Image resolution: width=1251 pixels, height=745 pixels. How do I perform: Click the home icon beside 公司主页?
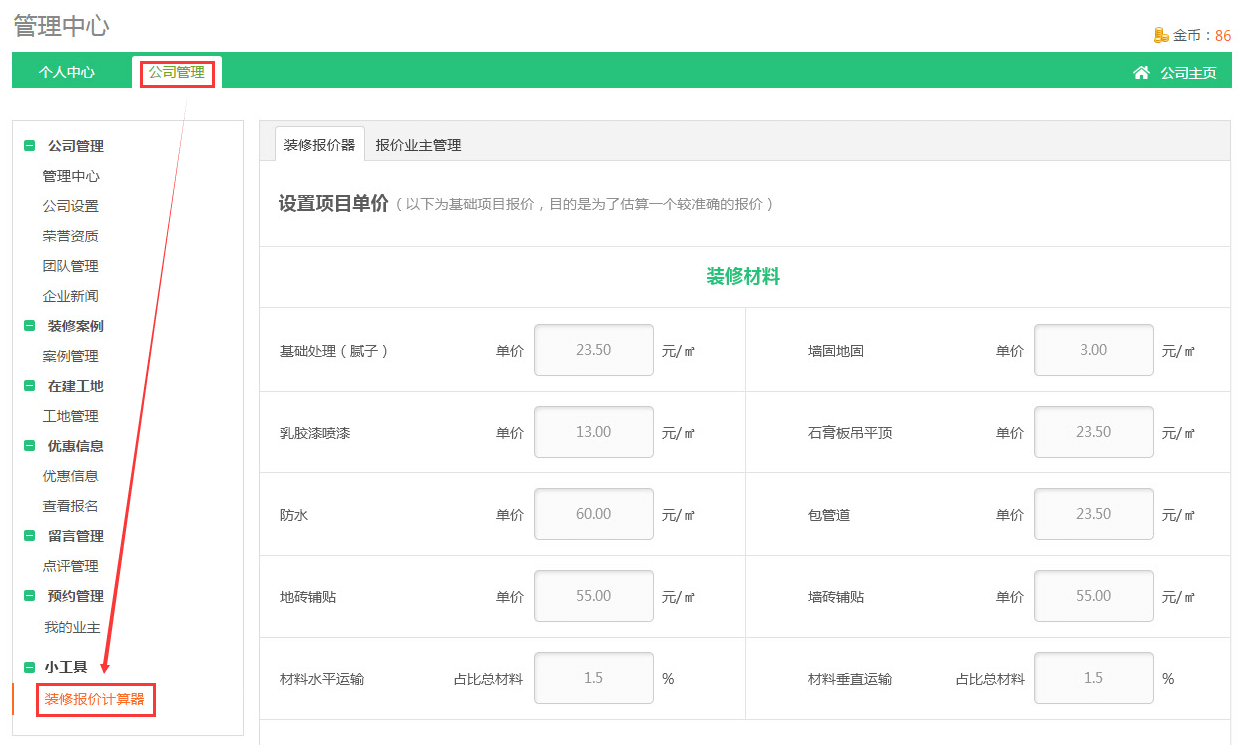click(x=1141, y=72)
